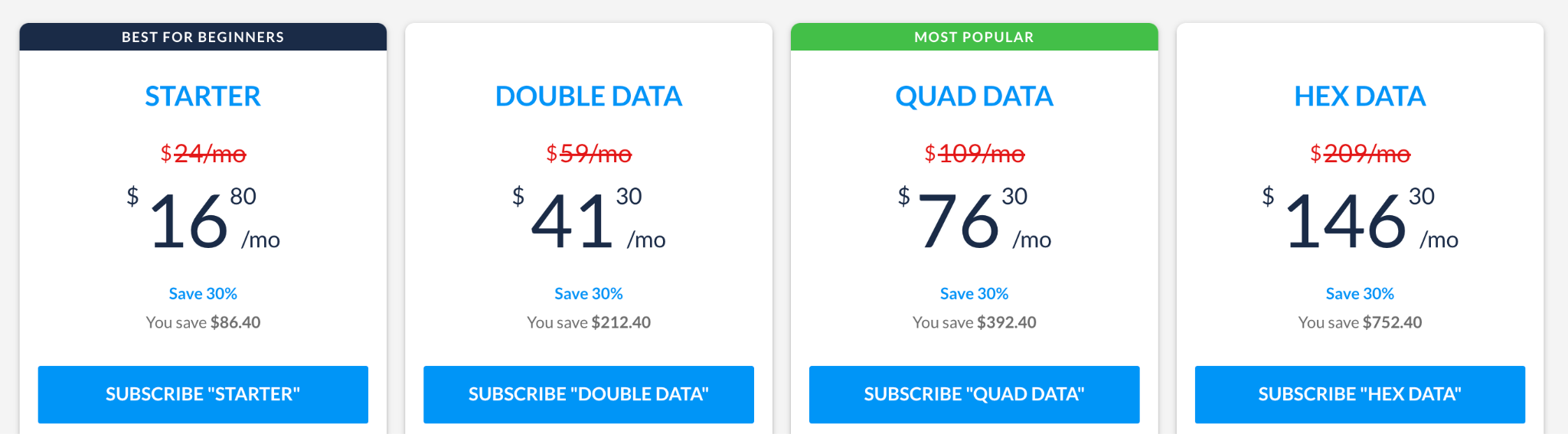Click the You save $212.40 text
The width and height of the screenshot is (1568, 434).
tap(589, 322)
